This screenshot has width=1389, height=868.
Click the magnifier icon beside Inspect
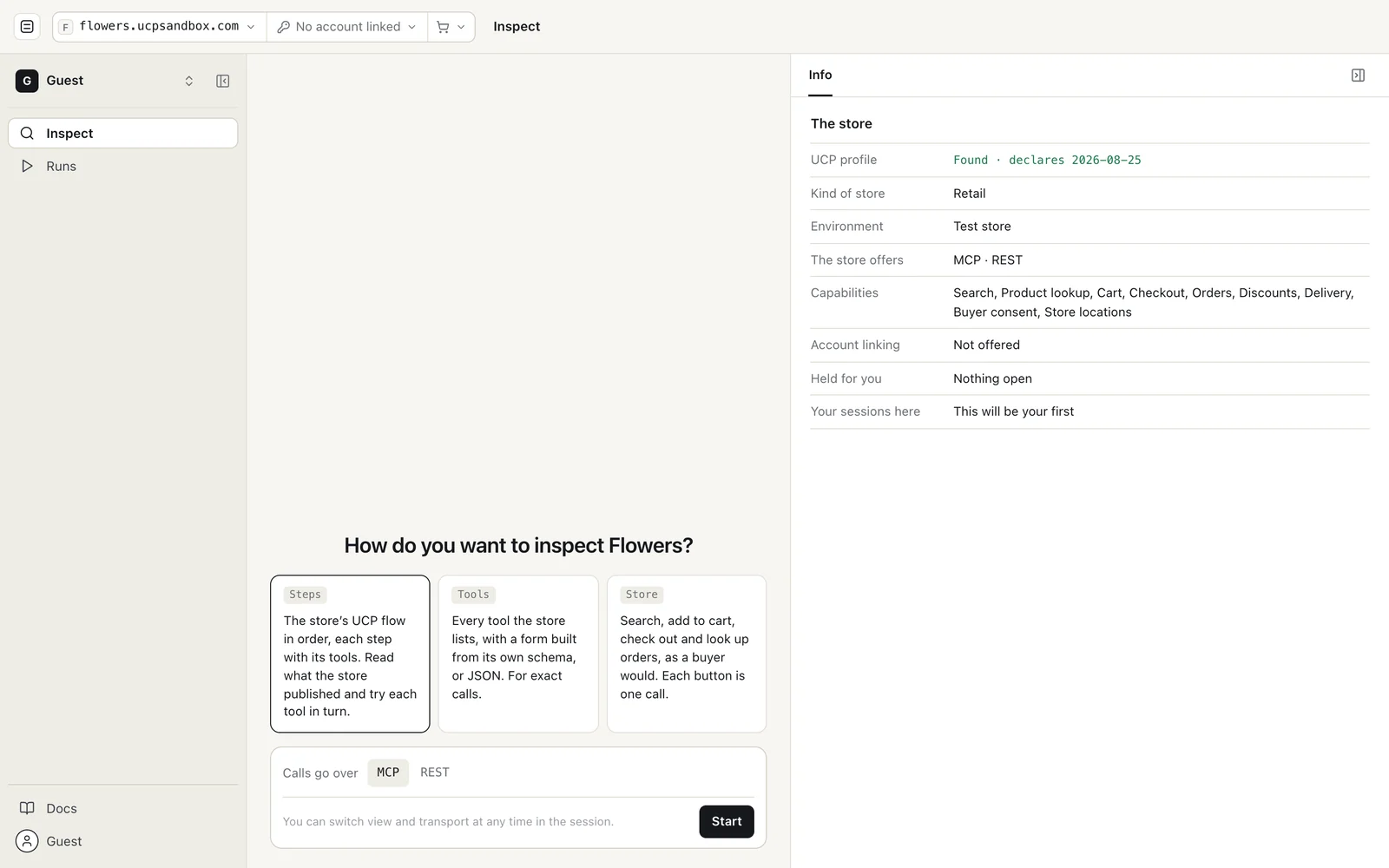pos(27,133)
